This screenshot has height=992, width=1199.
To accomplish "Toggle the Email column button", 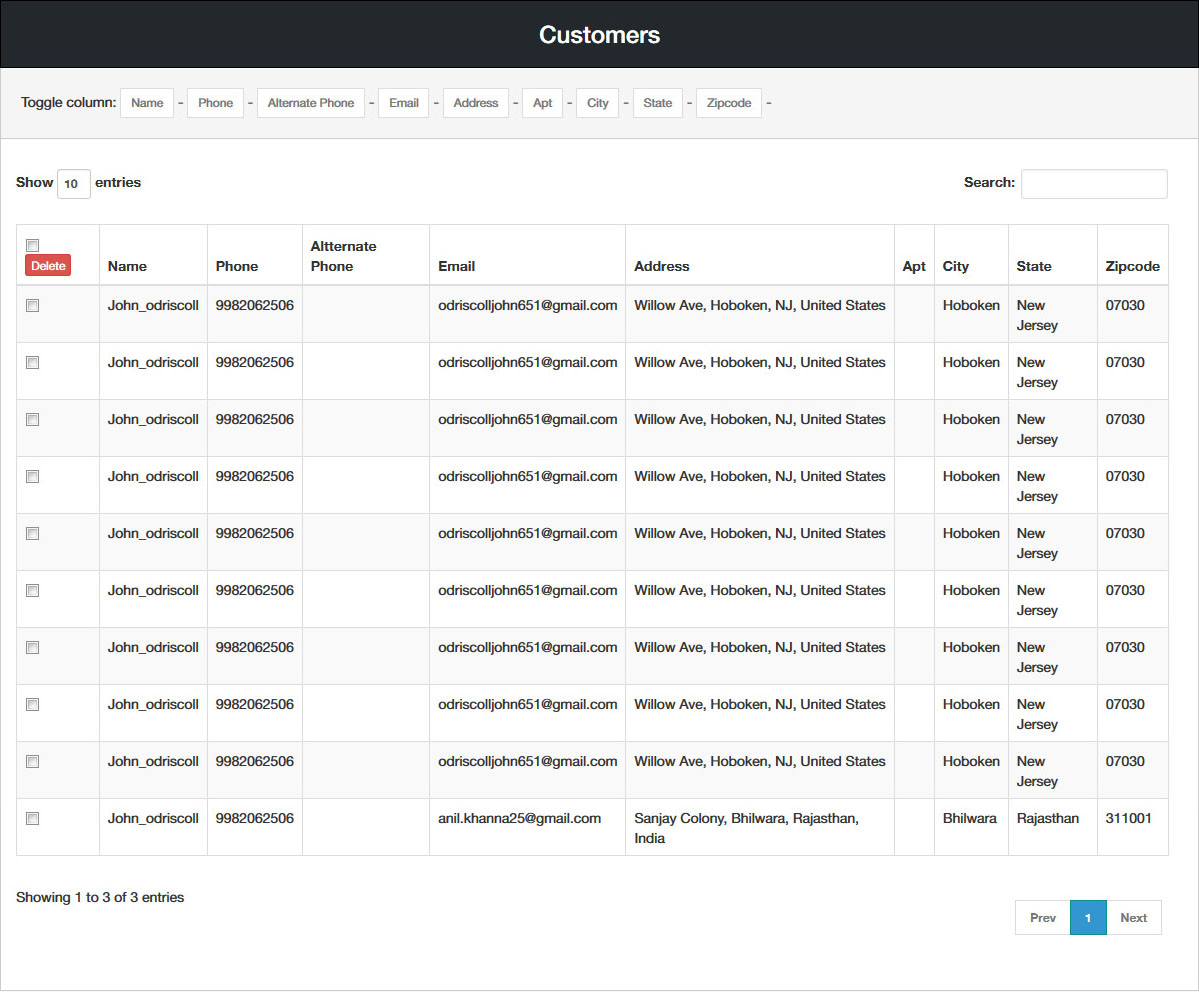I will pos(404,103).
